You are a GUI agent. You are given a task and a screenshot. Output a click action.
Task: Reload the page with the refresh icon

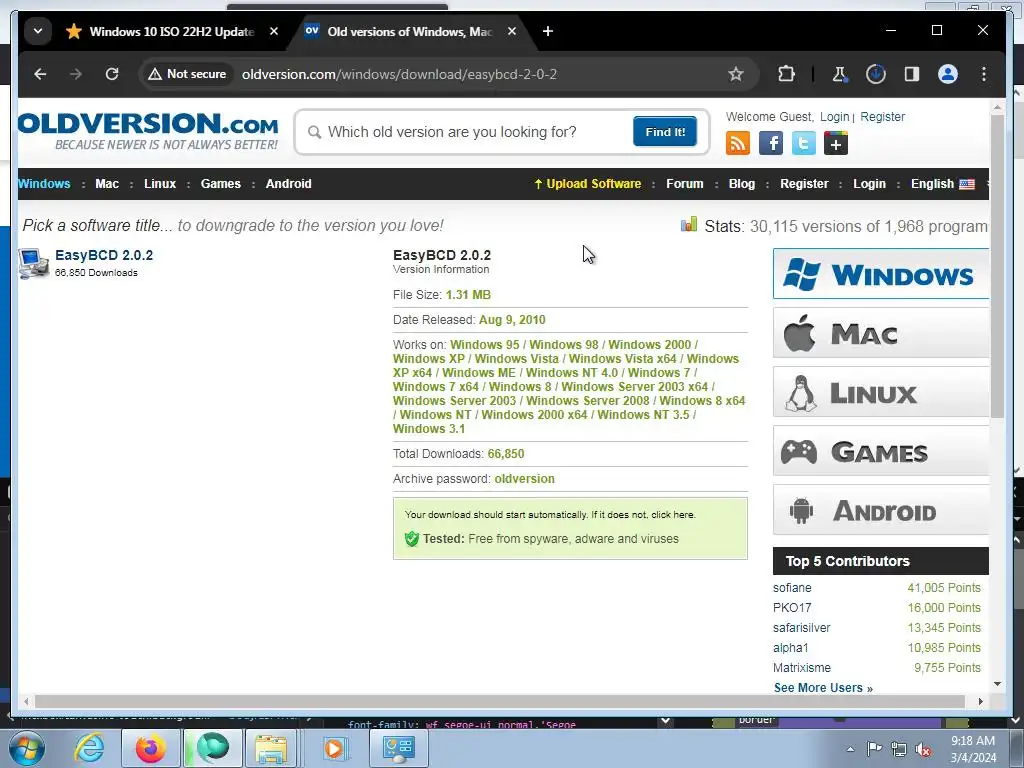click(112, 74)
